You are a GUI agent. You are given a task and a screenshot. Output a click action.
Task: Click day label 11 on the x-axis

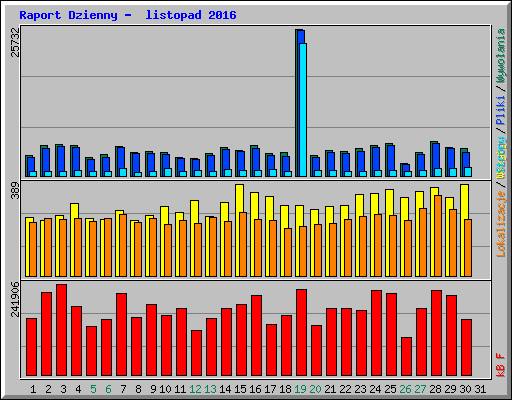(x=180, y=389)
